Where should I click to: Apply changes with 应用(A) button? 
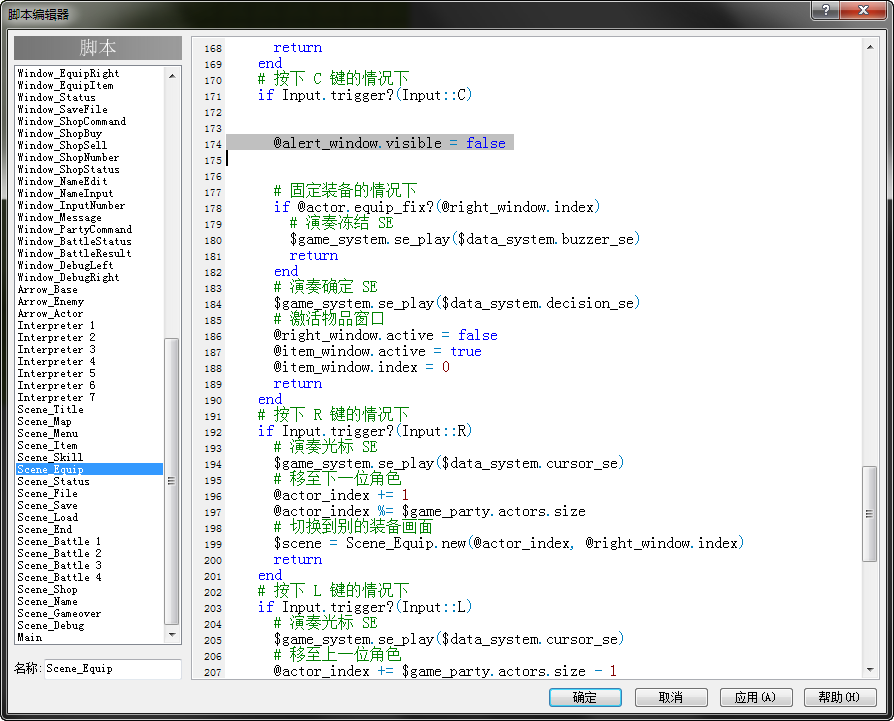pos(755,697)
